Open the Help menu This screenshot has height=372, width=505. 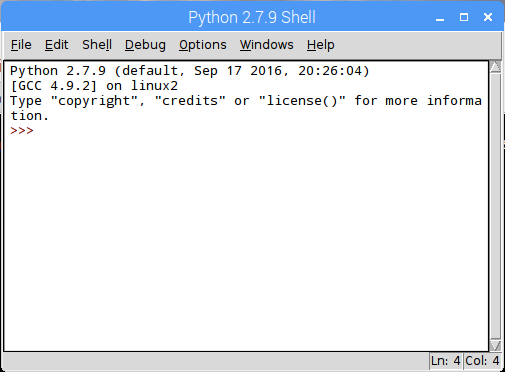321,45
